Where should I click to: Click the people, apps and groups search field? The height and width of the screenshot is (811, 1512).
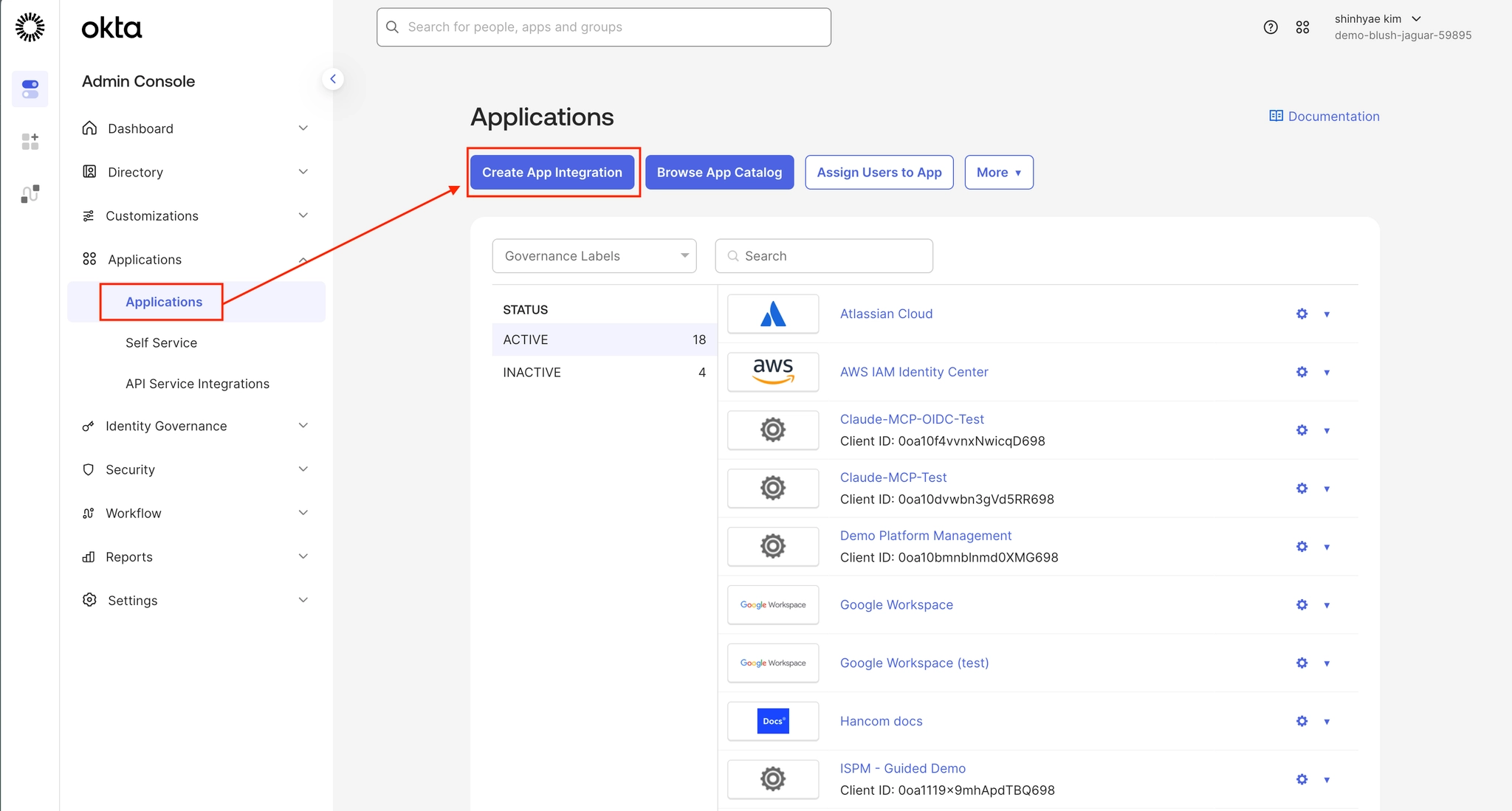604,27
